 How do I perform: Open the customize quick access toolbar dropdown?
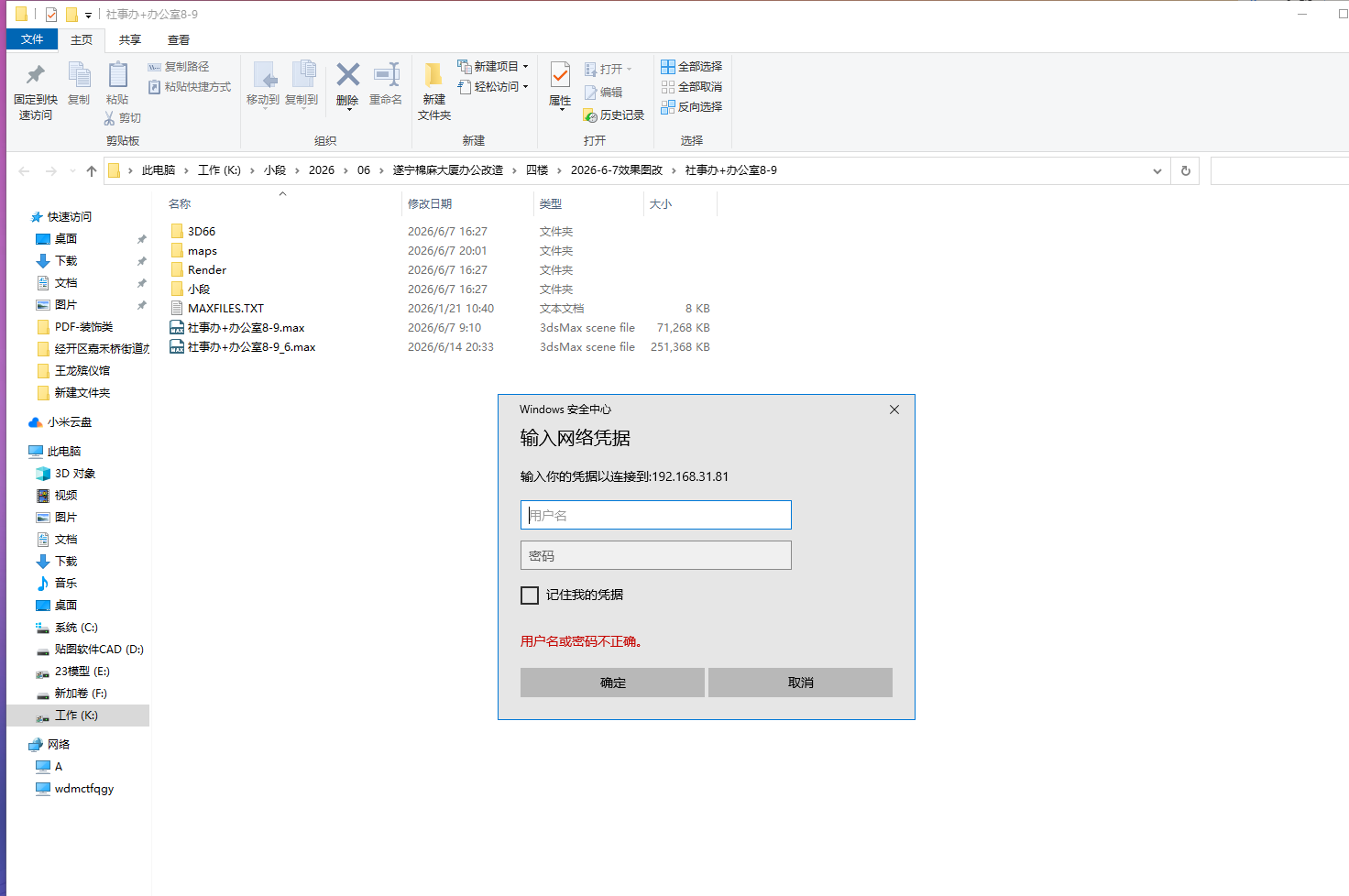pyautogui.click(x=88, y=16)
